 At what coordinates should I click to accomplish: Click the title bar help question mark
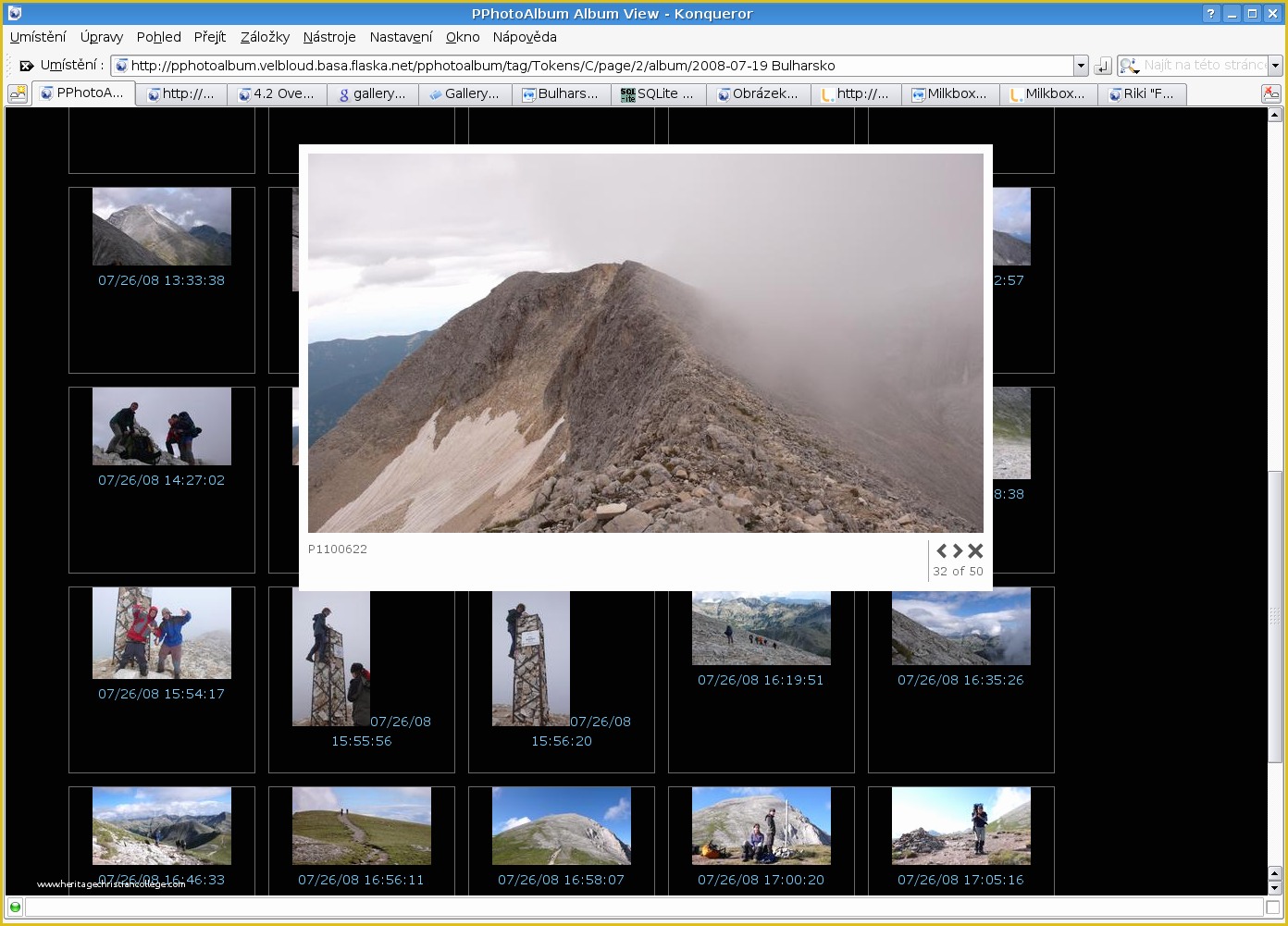pyautogui.click(x=1211, y=13)
